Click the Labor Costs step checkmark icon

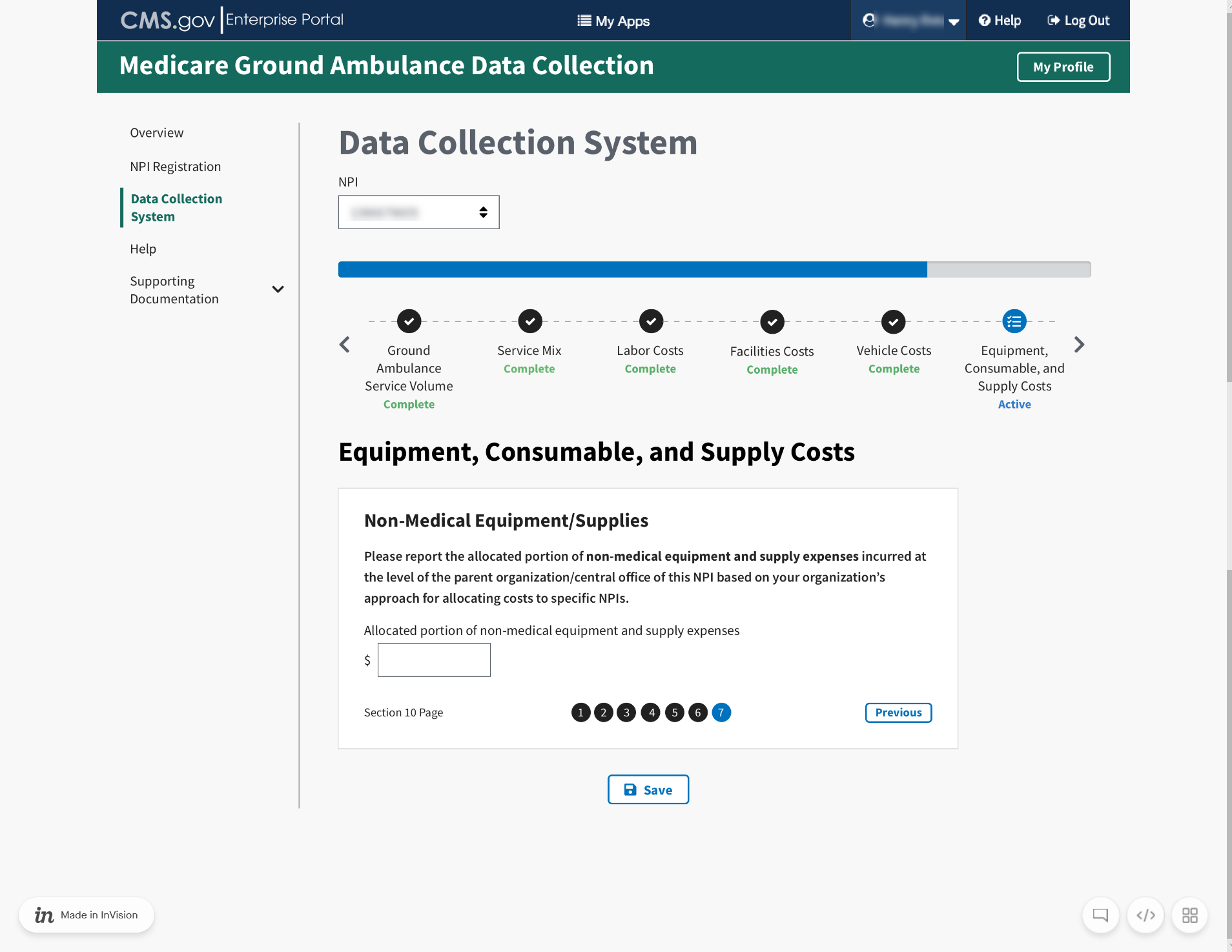pos(651,321)
